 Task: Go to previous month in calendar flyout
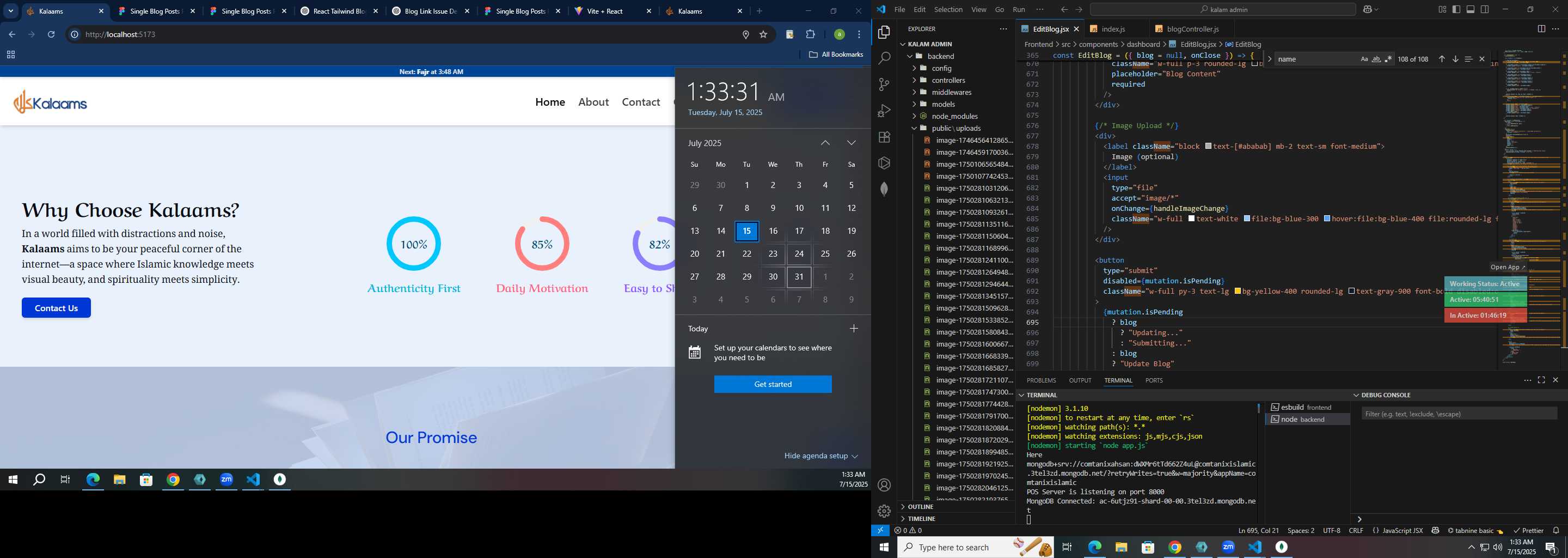(825, 143)
